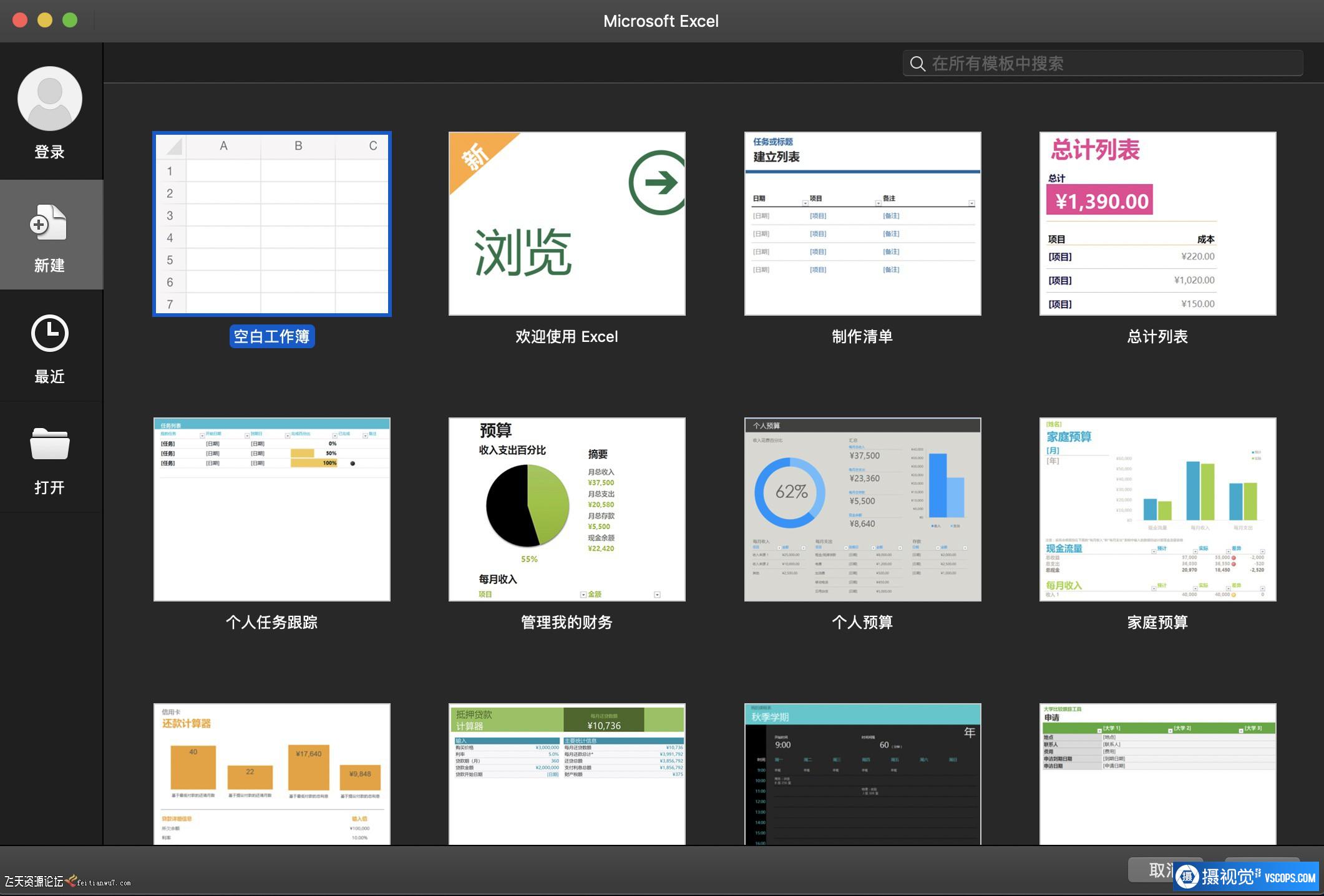
Task: Open the Recent clock icon
Action: pyautogui.click(x=50, y=333)
